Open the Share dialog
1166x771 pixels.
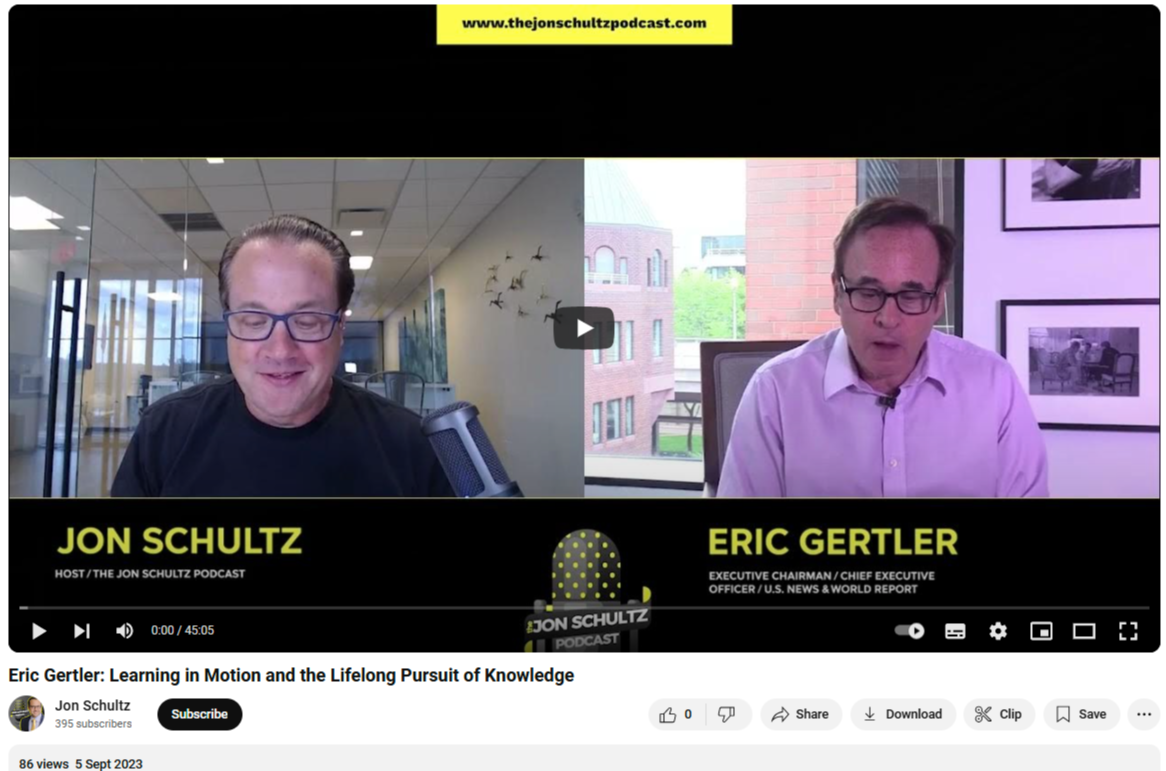pos(800,714)
